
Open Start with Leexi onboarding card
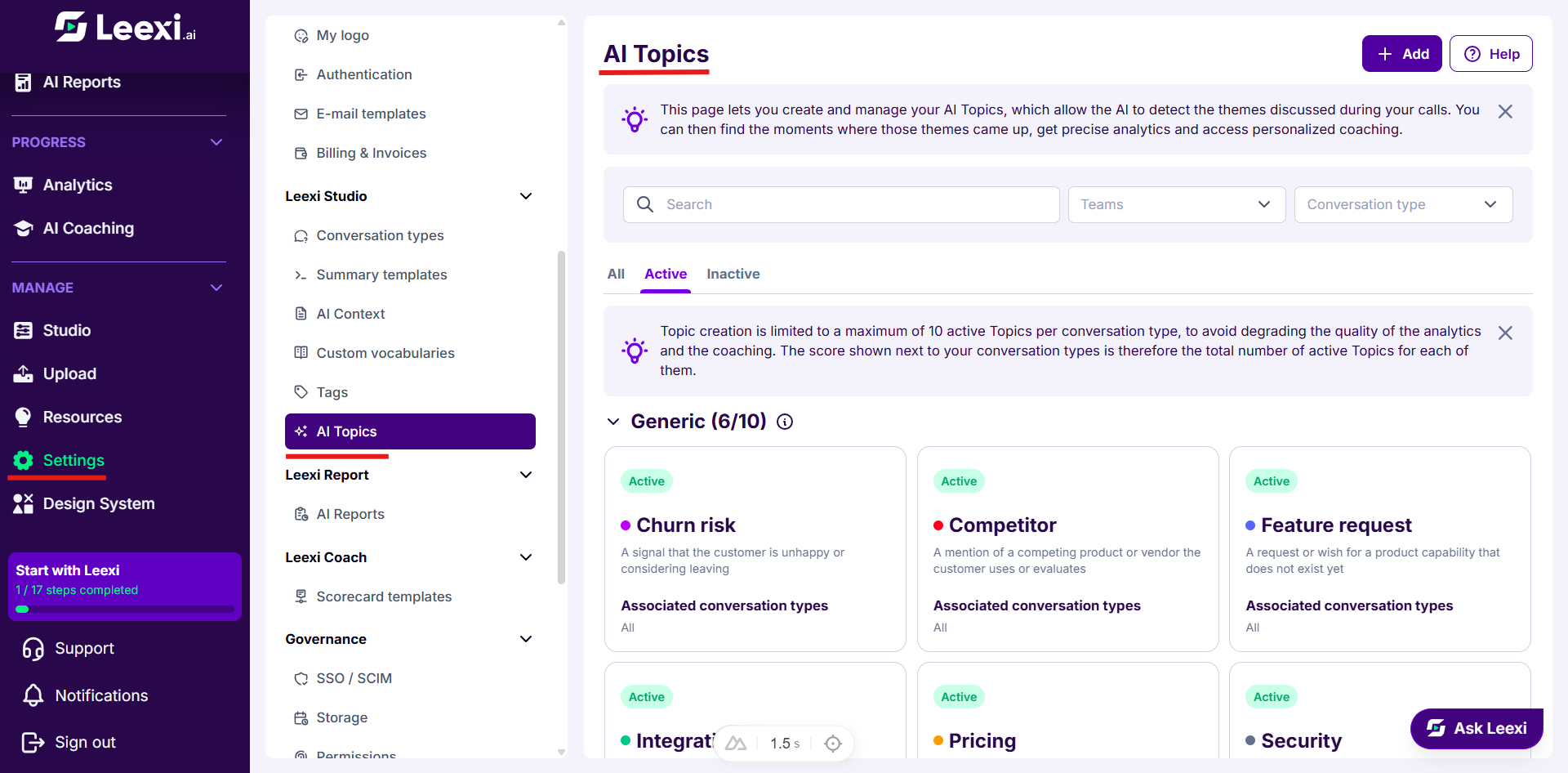125,587
